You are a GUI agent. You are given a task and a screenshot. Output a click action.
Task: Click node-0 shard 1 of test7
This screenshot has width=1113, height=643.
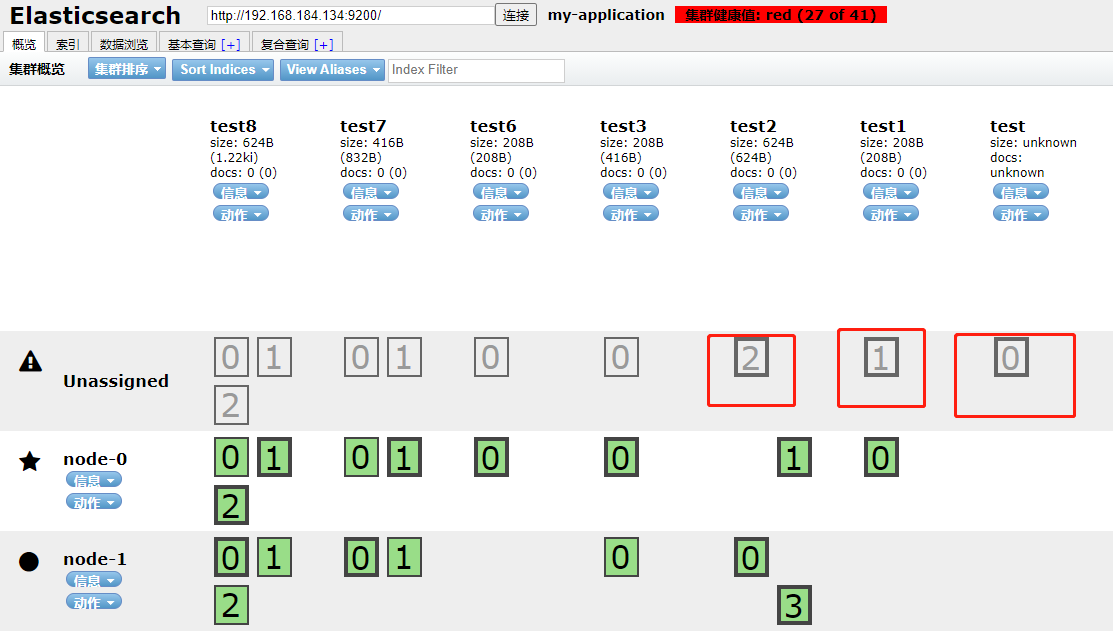click(405, 457)
